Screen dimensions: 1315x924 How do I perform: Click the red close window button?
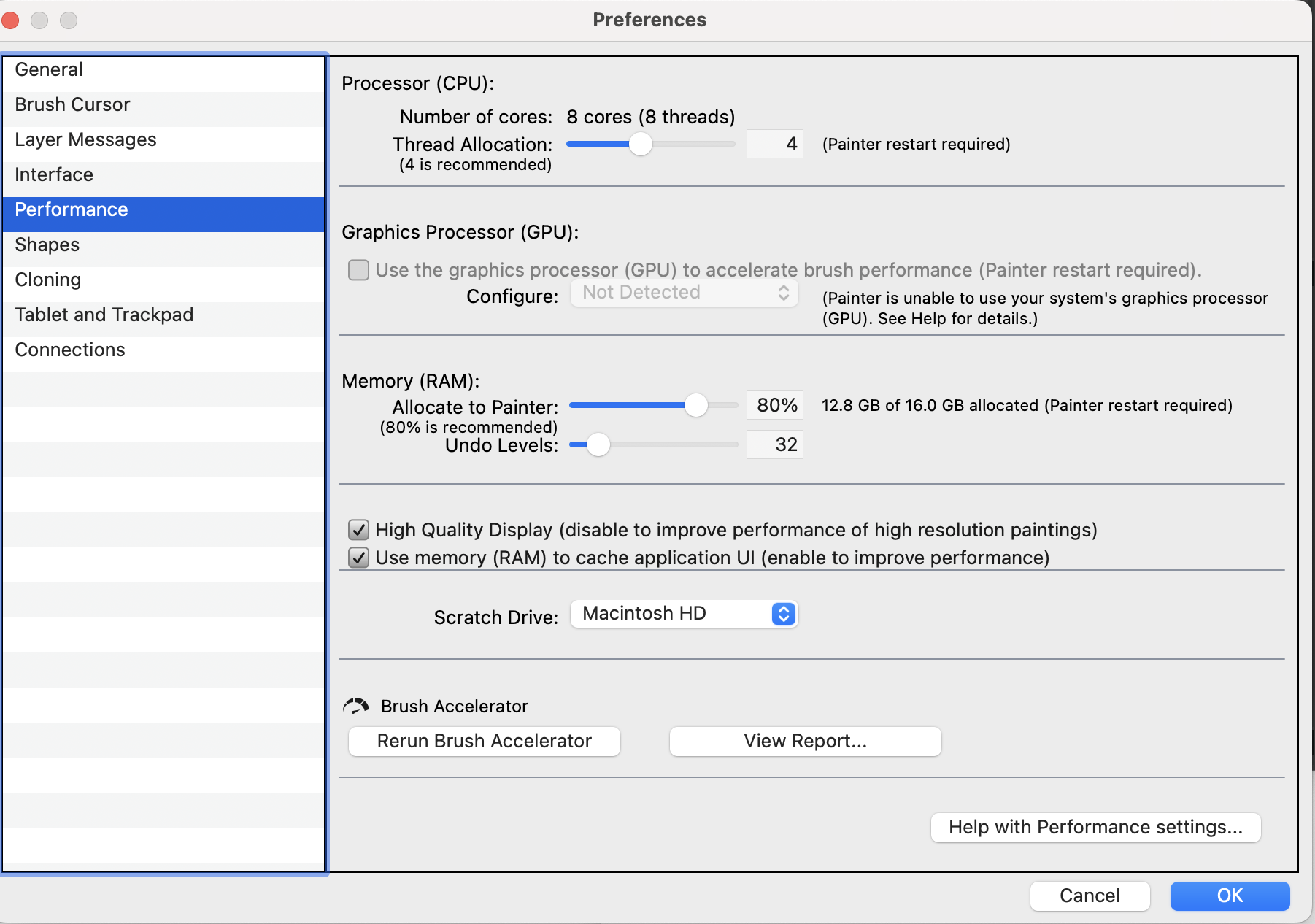click(11, 20)
